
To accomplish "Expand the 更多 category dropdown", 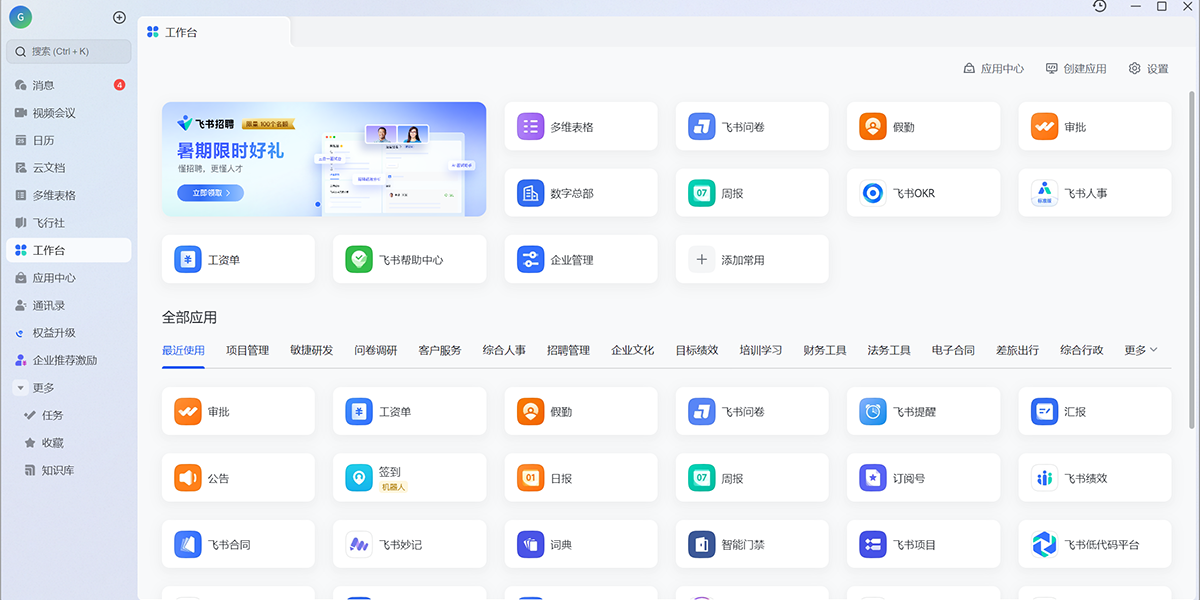I will pos(1140,350).
